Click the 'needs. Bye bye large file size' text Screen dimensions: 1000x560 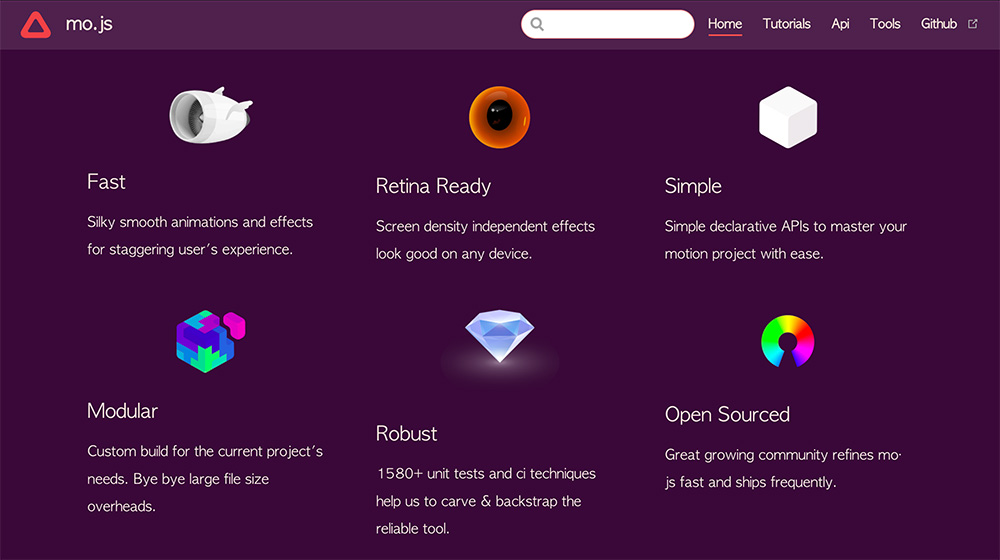click(177, 479)
